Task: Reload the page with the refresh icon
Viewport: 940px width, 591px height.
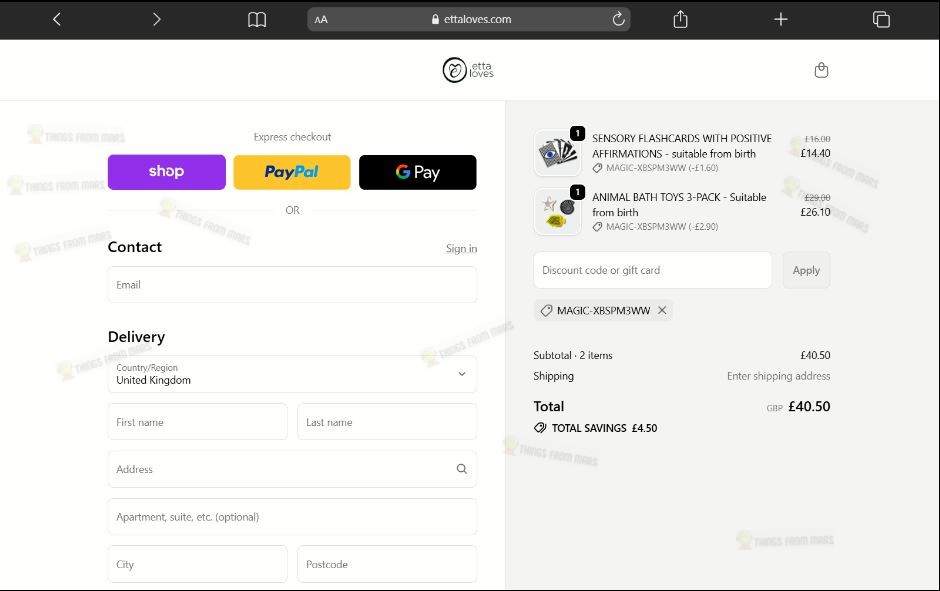Action: pos(618,19)
